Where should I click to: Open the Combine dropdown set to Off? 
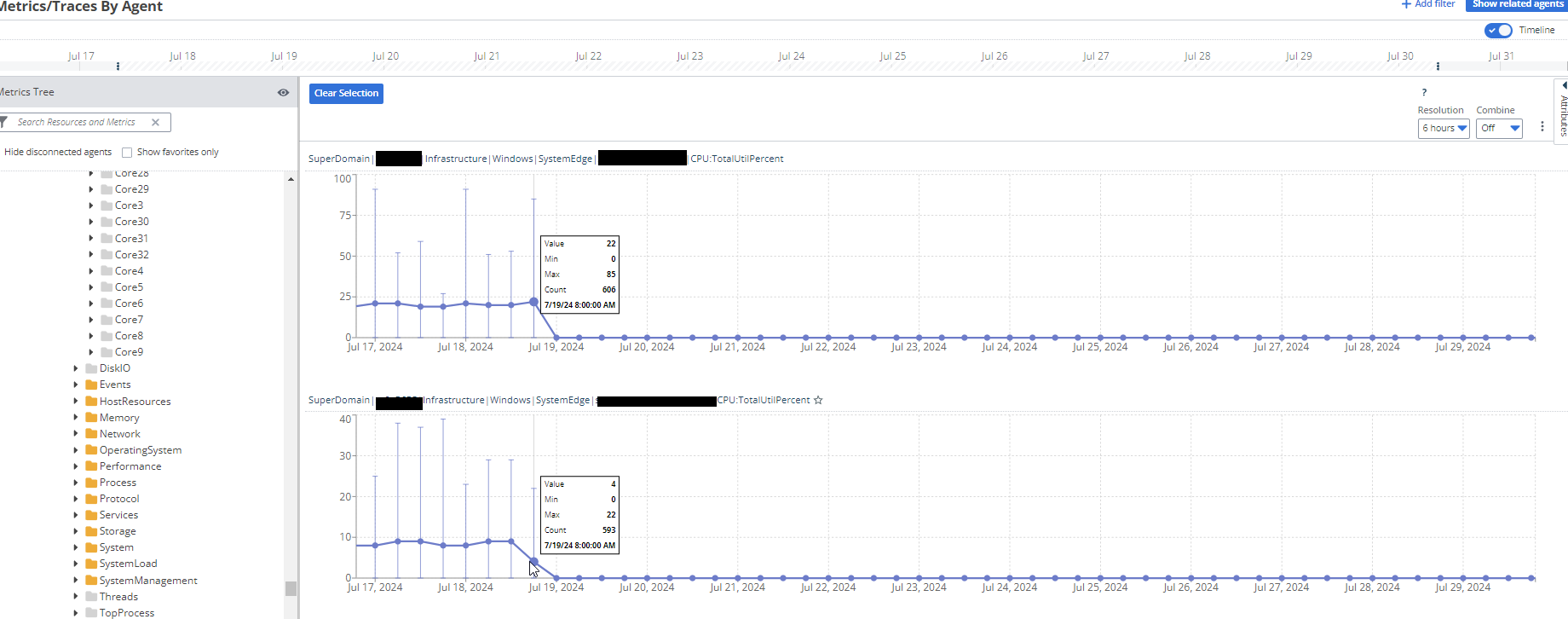(x=1499, y=128)
